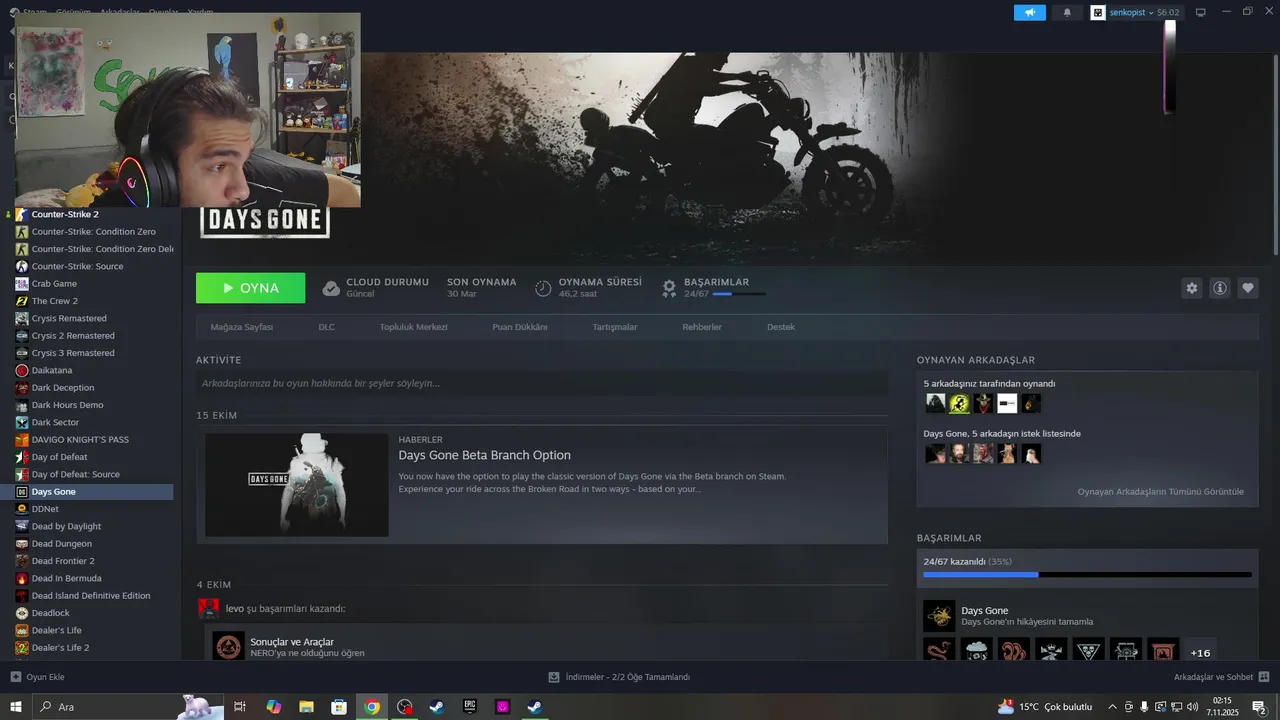
Task: Click the white avatar among friends who played
Action: [1007, 403]
